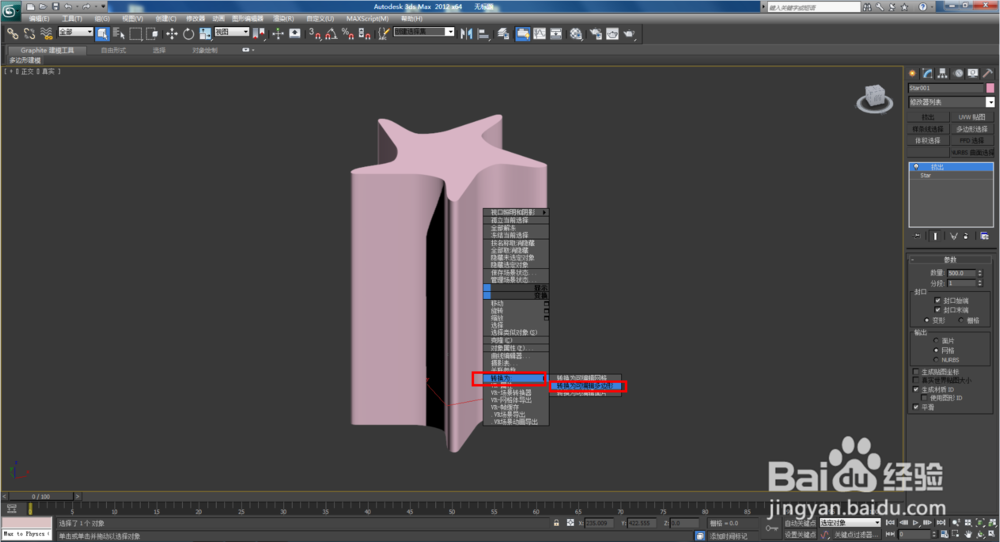Open the 渲染(R) menu

pos(283,18)
